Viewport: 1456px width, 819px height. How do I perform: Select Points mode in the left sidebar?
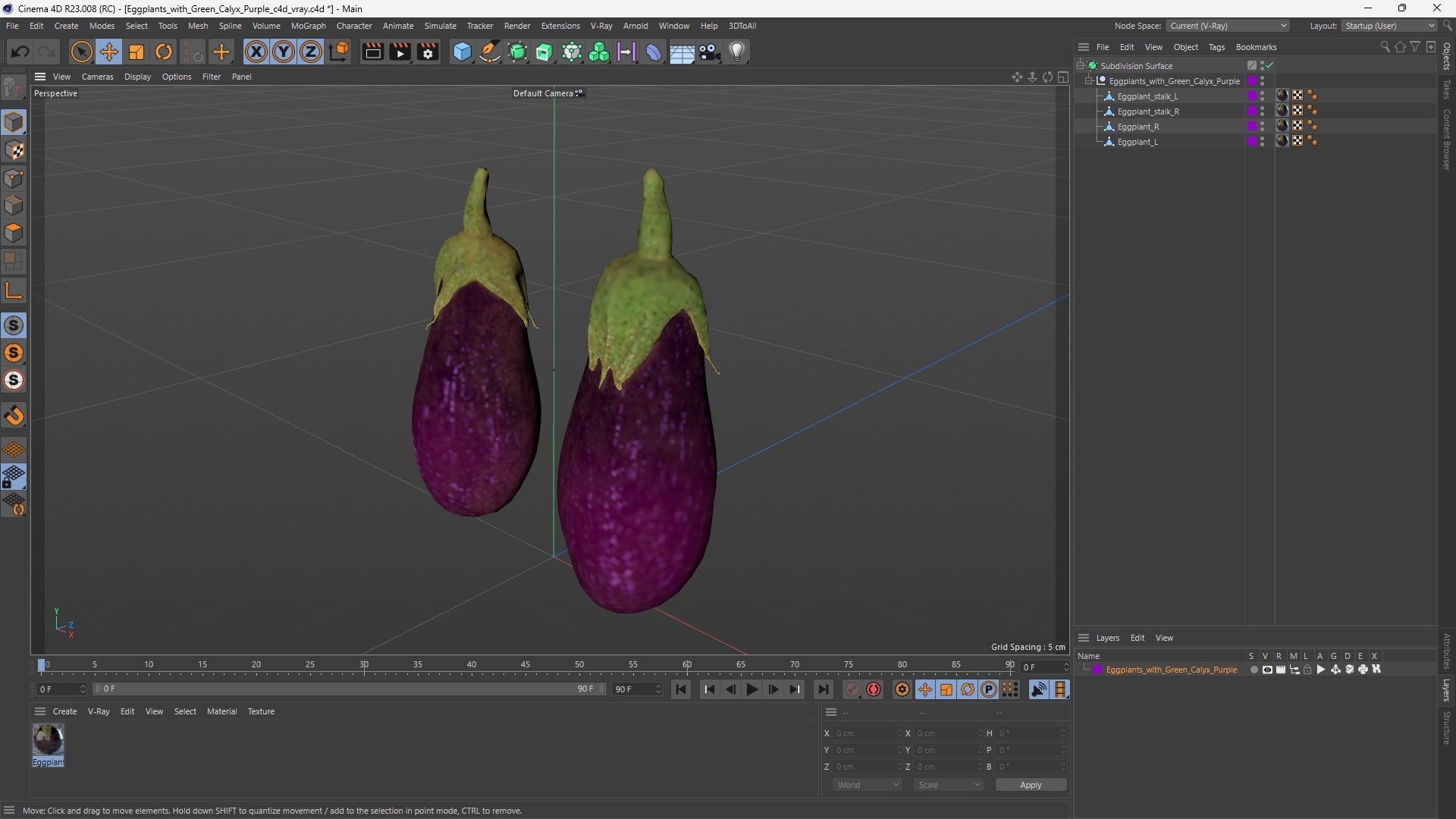(x=14, y=178)
